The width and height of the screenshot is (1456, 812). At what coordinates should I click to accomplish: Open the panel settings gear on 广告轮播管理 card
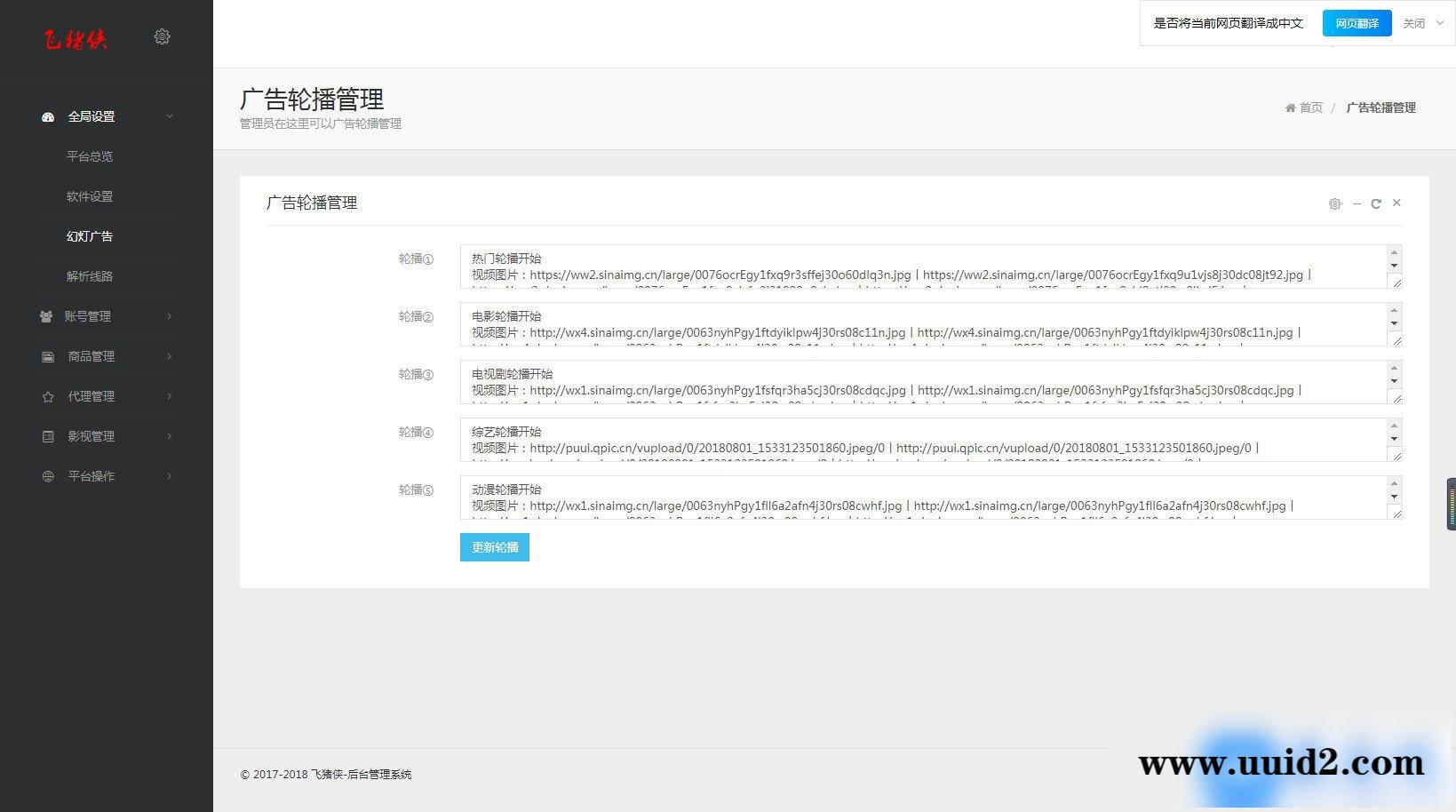1334,203
